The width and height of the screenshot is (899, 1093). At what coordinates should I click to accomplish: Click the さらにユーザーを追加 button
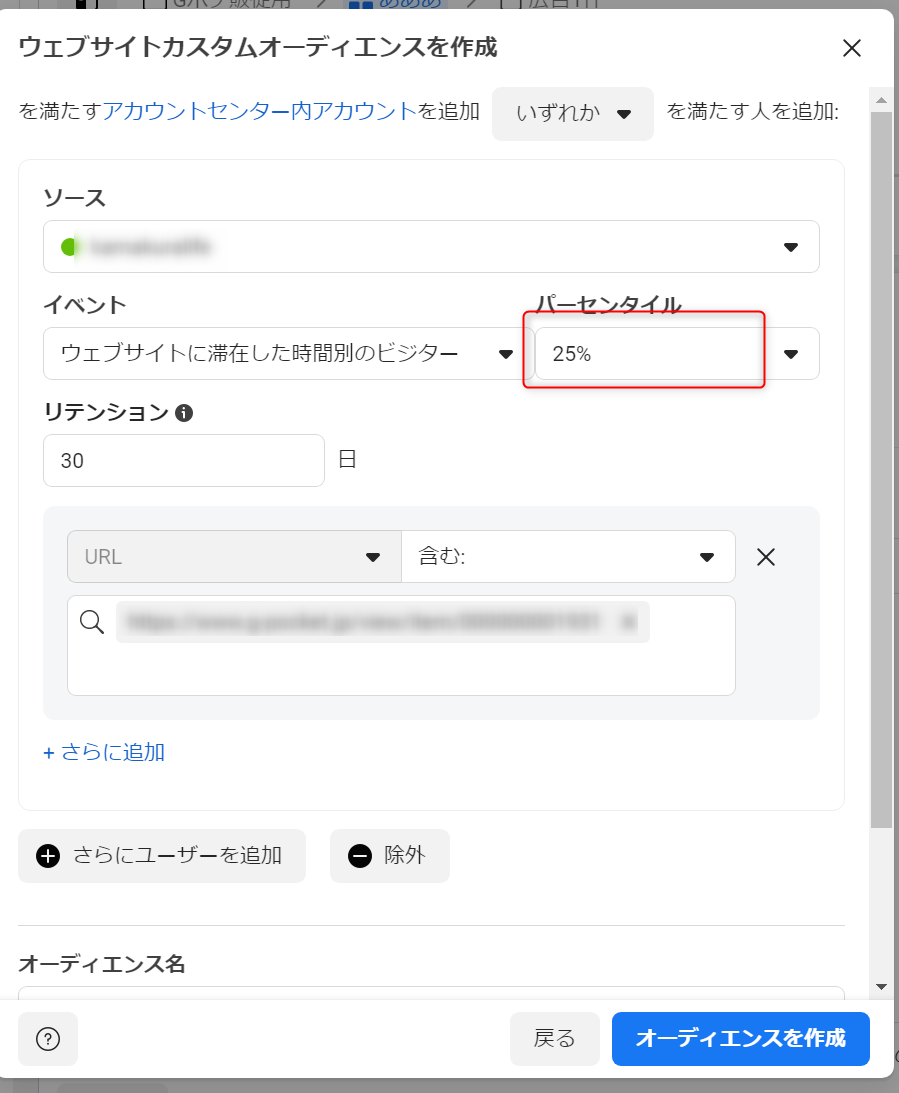(161, 856)
